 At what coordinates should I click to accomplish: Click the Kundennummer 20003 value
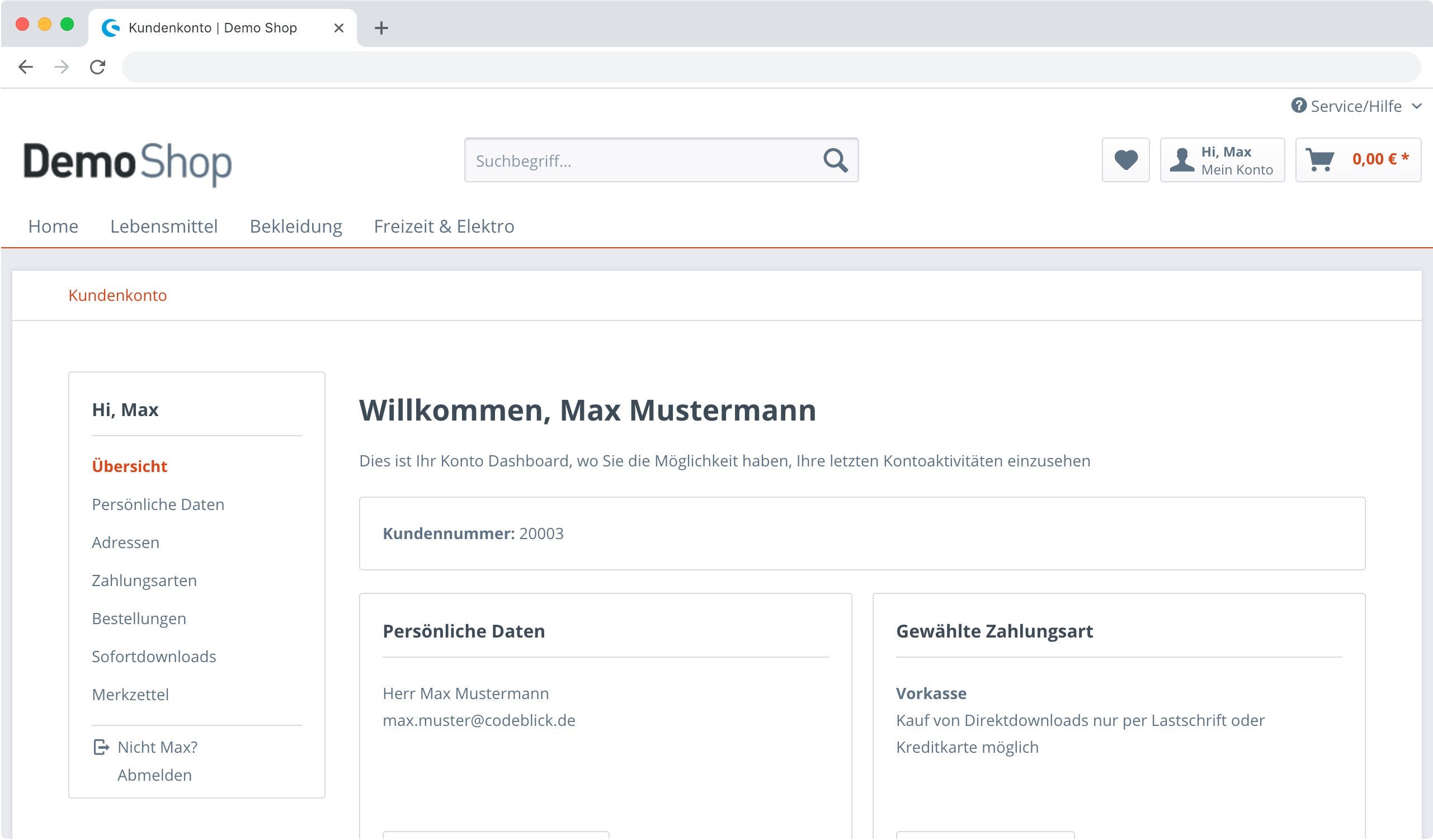click(x=541, y=534)
